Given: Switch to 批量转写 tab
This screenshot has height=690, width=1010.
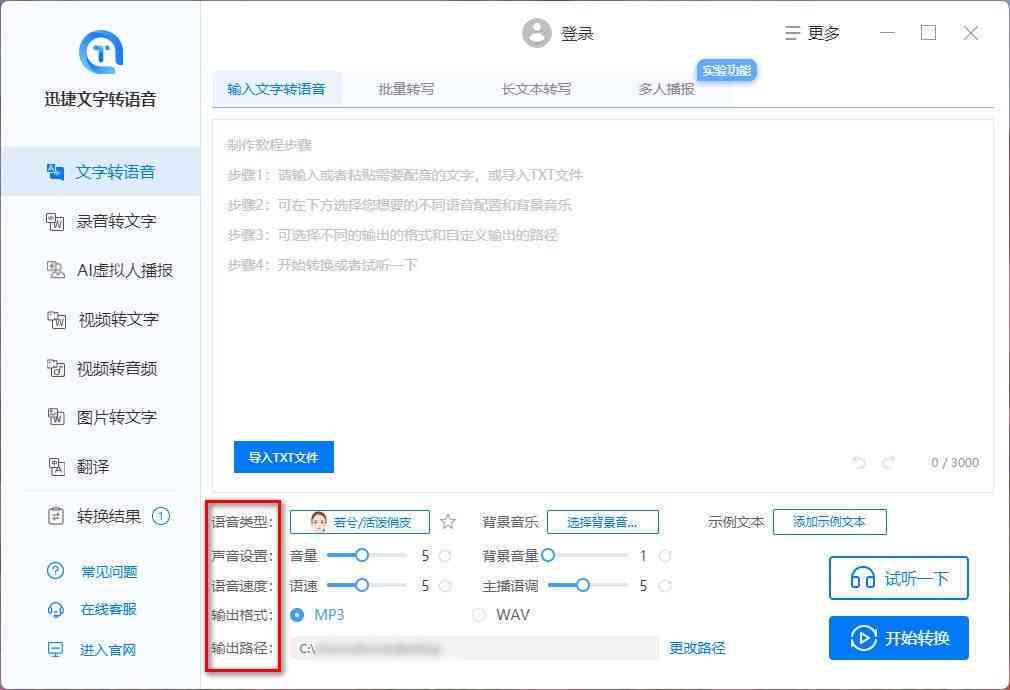Looking at the screenshot, I should coord(406,89).
